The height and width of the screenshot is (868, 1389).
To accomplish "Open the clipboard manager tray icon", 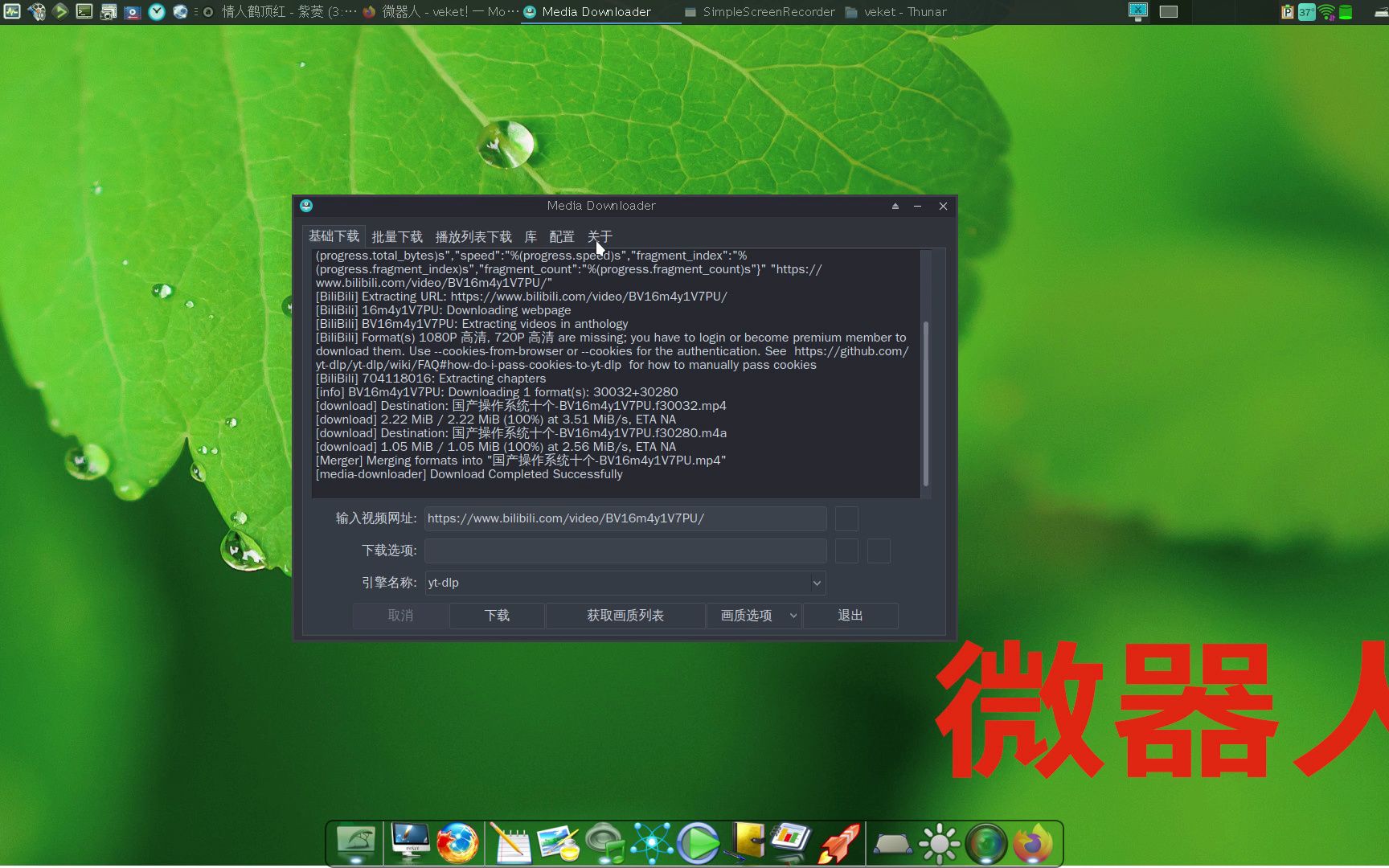I will (1287, 11).
